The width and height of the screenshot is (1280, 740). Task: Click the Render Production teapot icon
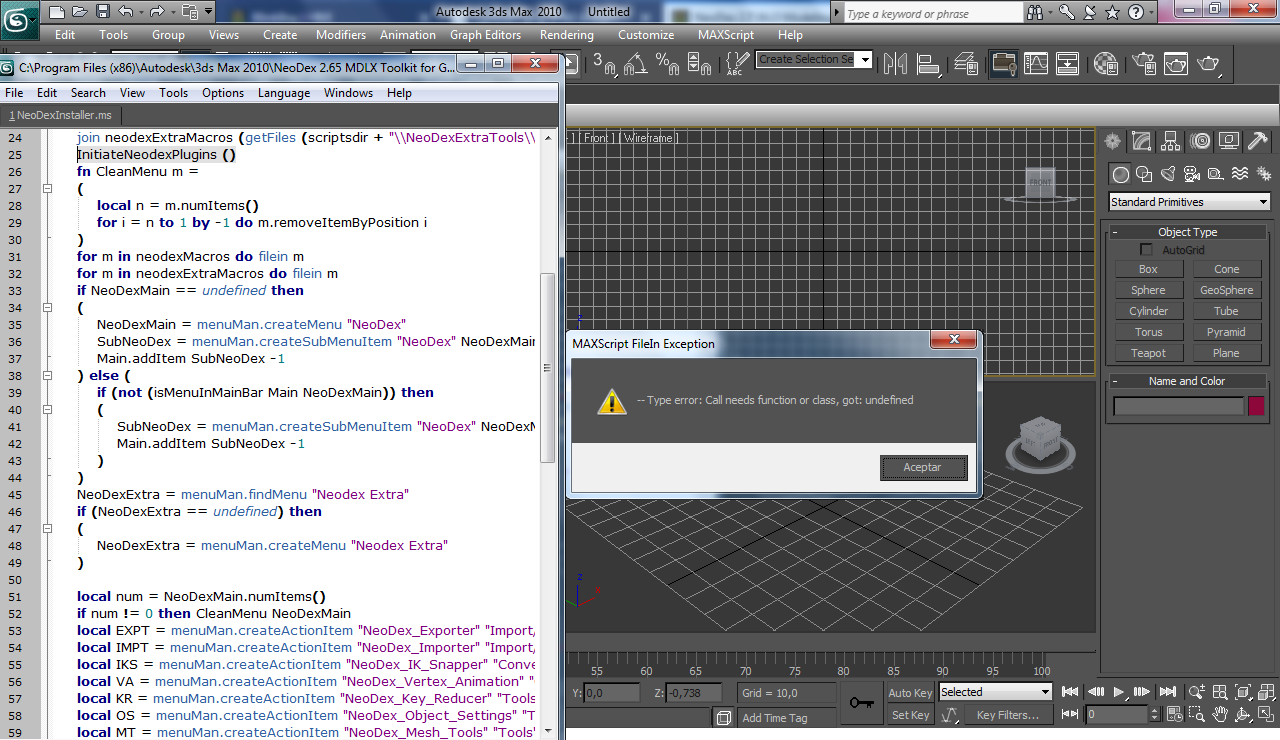pyautogui.click(x=1209, y=64)
